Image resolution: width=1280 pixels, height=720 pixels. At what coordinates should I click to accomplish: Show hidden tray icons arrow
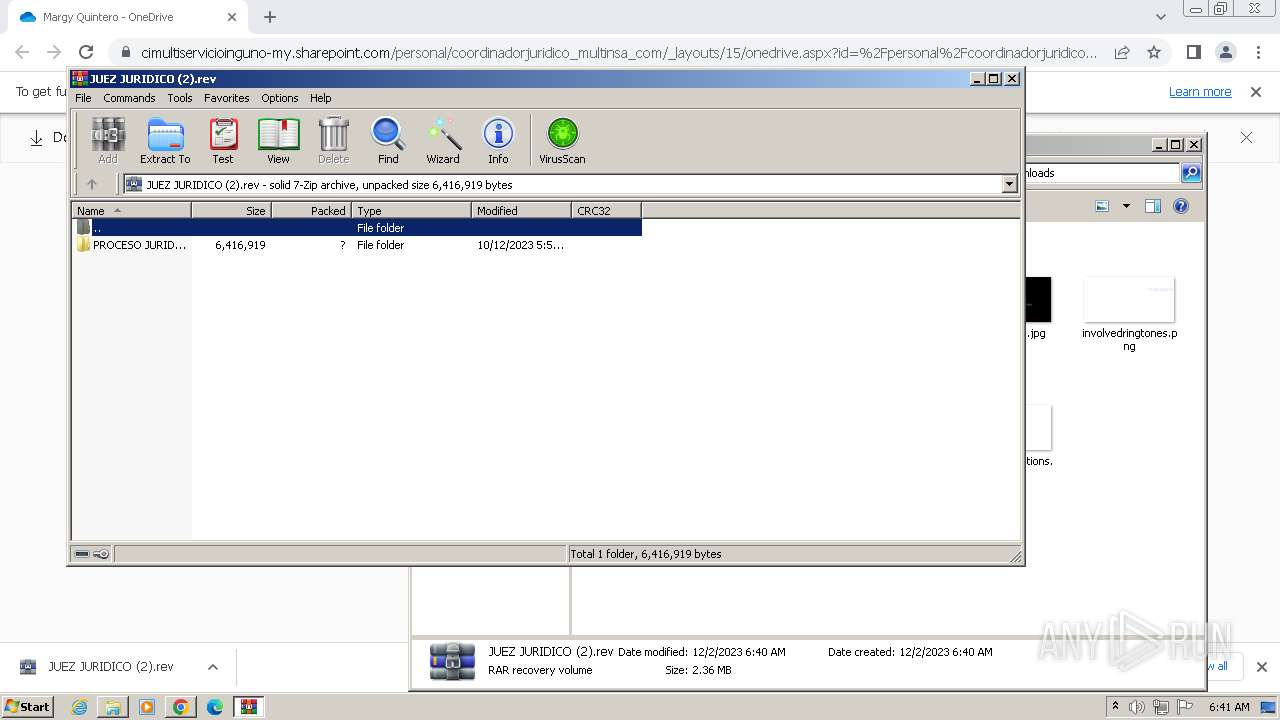(1115, 706)
